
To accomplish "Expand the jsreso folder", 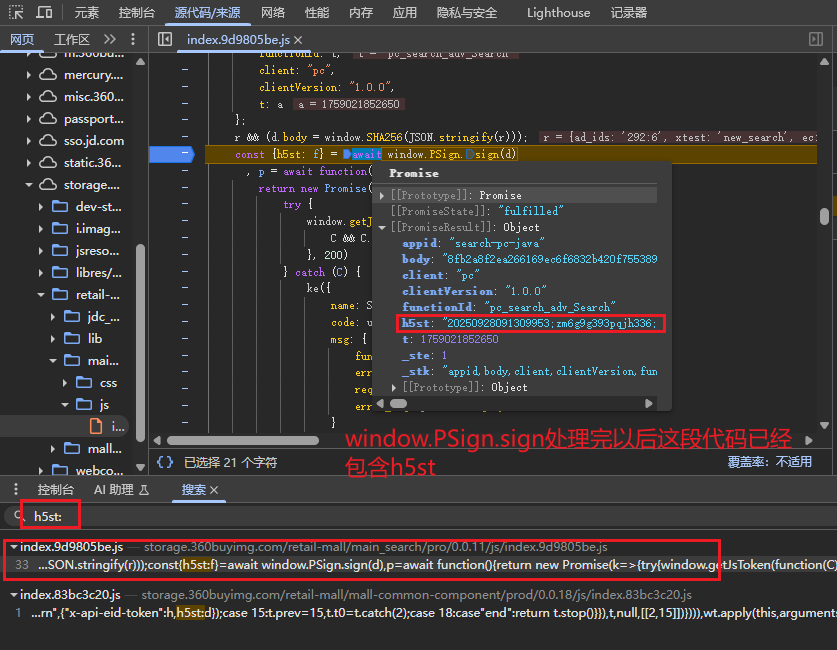I will click(x=41, y=250).
